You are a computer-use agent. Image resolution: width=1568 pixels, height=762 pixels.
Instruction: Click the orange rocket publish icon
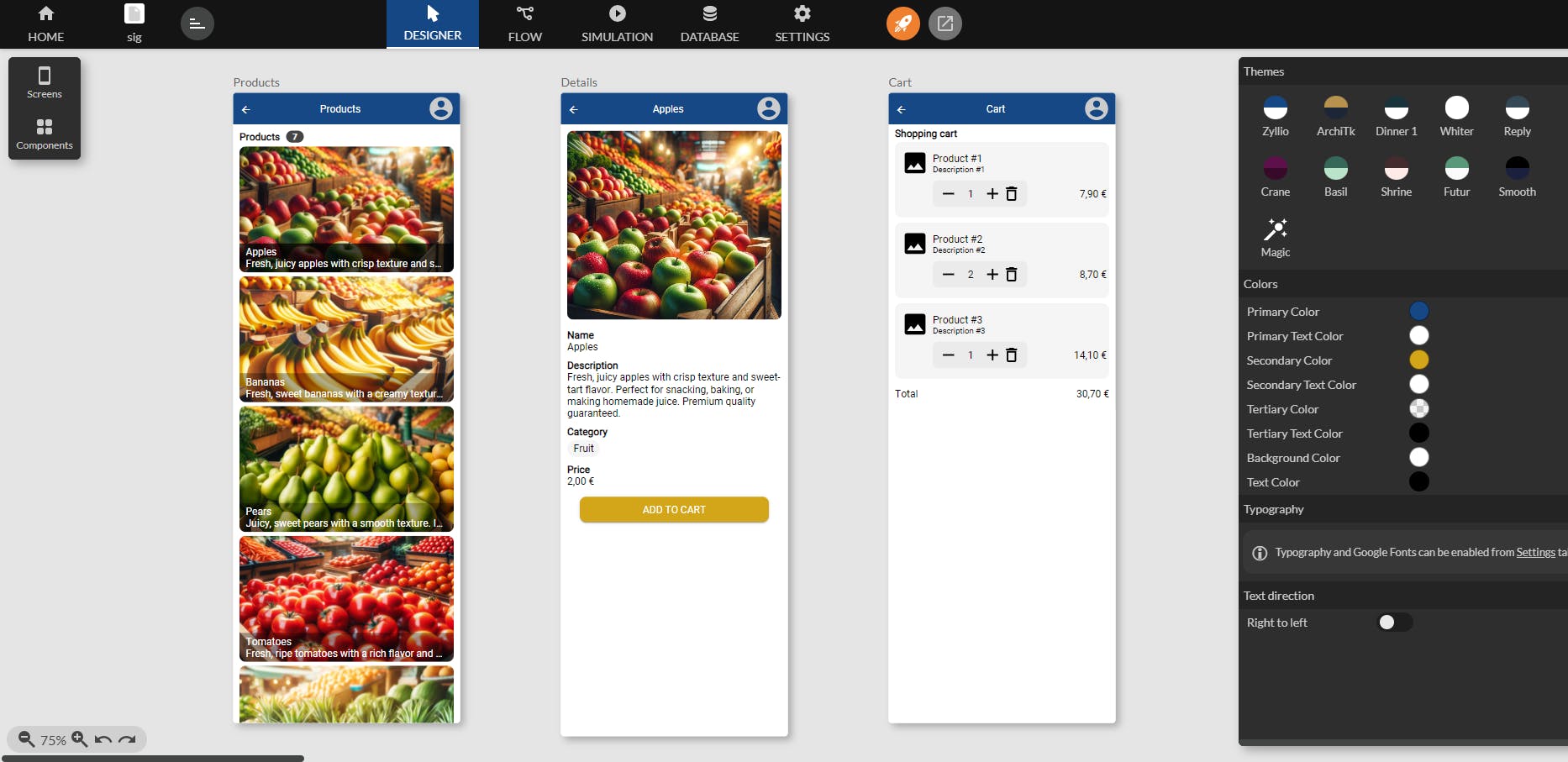point(902,24)
